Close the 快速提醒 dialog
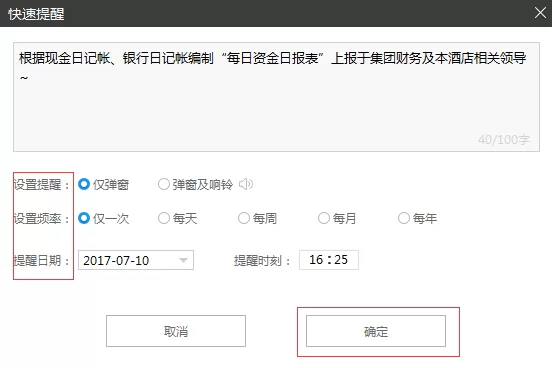 coord(540,13)
